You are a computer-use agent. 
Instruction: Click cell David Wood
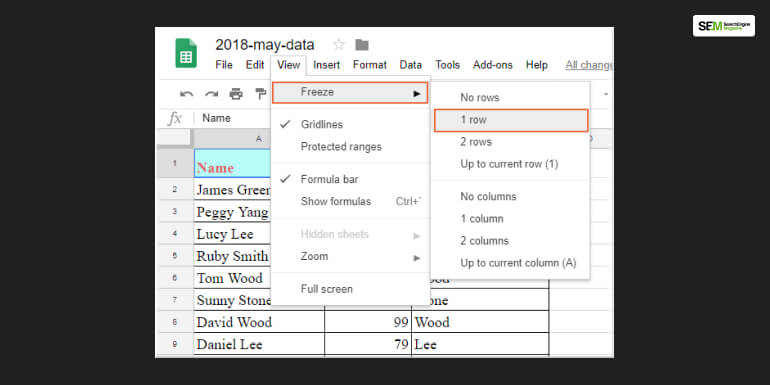coord(259,322)
